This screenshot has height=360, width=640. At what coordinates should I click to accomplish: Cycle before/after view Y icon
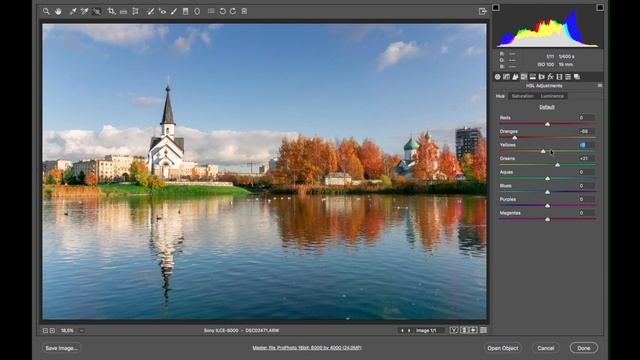pyautogui.click(x=453, y=330)
